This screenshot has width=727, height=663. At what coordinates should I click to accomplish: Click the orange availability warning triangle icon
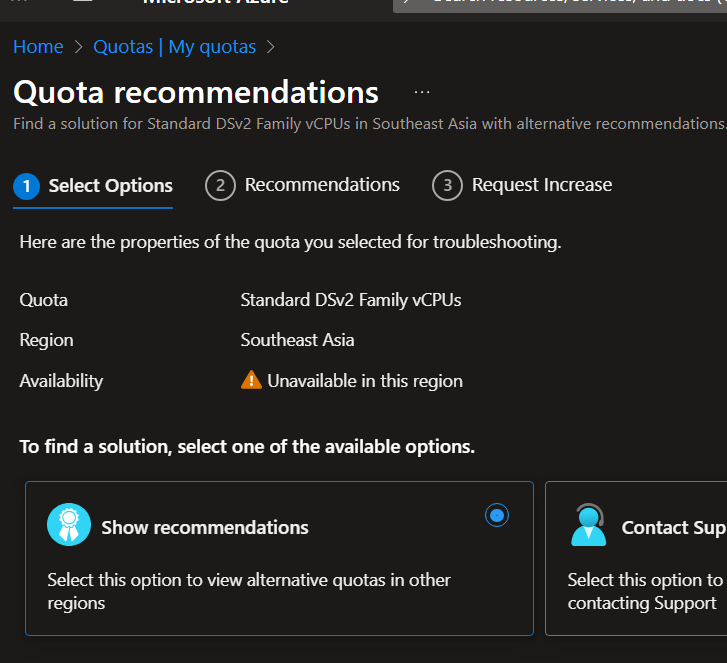click(252, 380)
